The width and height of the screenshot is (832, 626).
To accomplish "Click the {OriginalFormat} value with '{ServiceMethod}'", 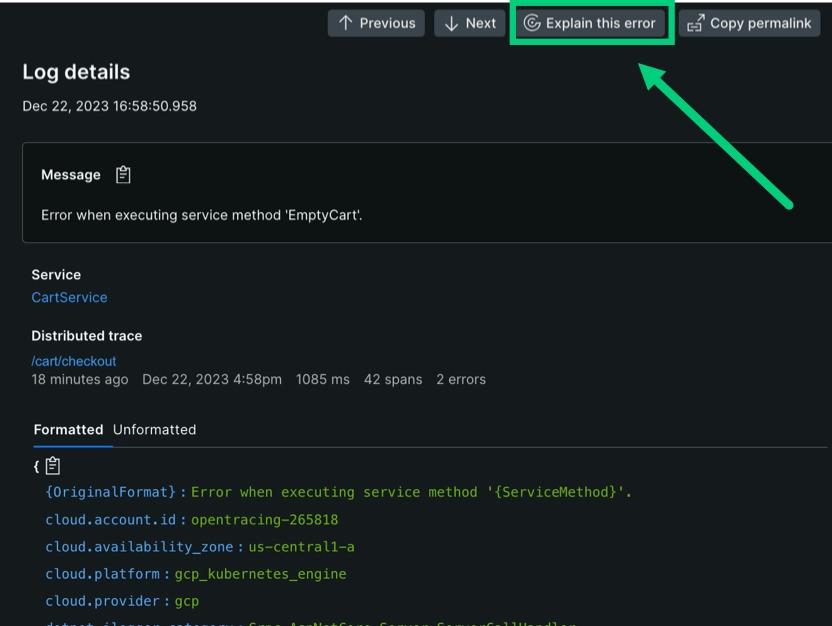I will coord(411,492).
